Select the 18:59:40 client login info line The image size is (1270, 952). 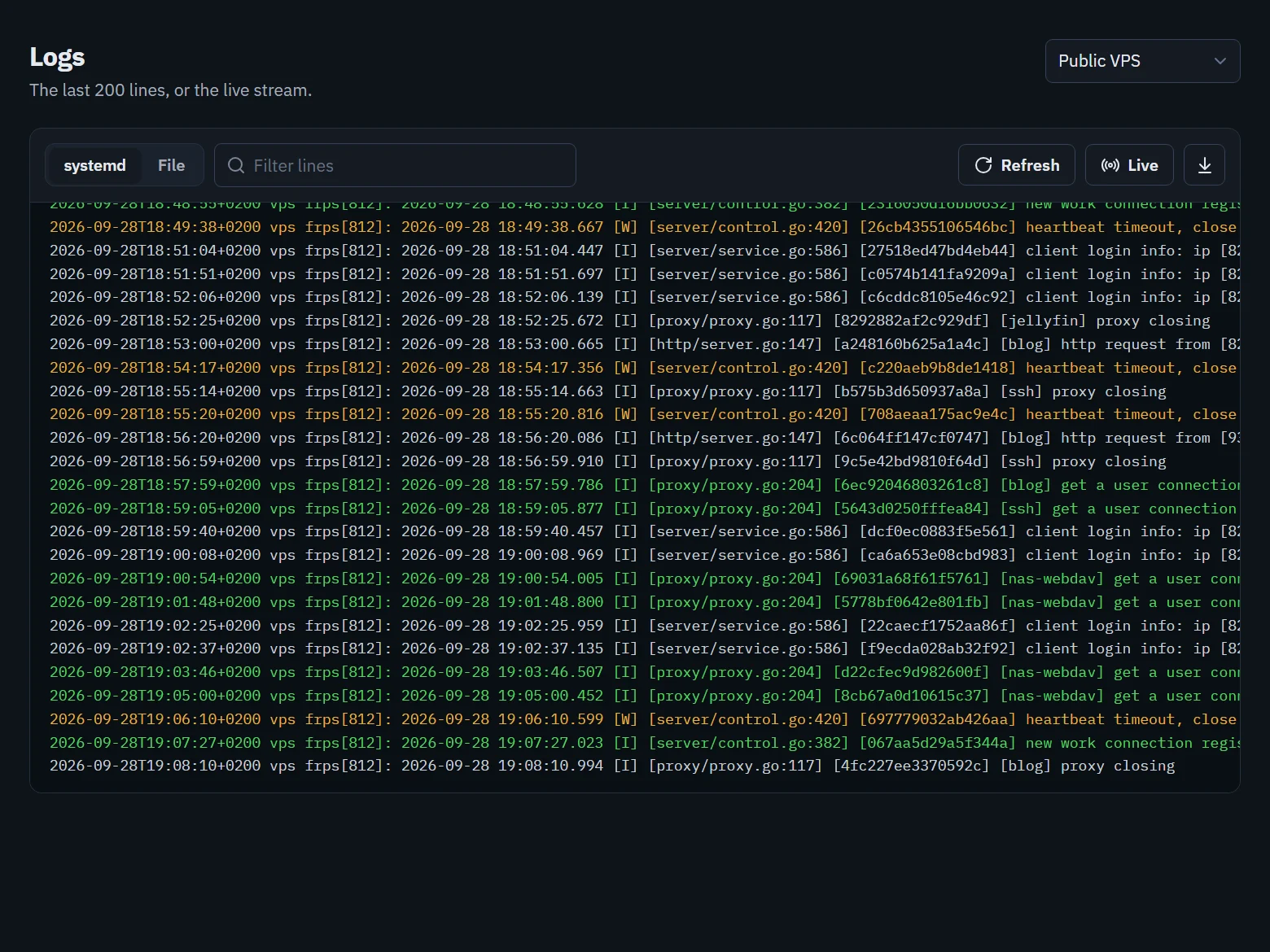click(643, 531)
